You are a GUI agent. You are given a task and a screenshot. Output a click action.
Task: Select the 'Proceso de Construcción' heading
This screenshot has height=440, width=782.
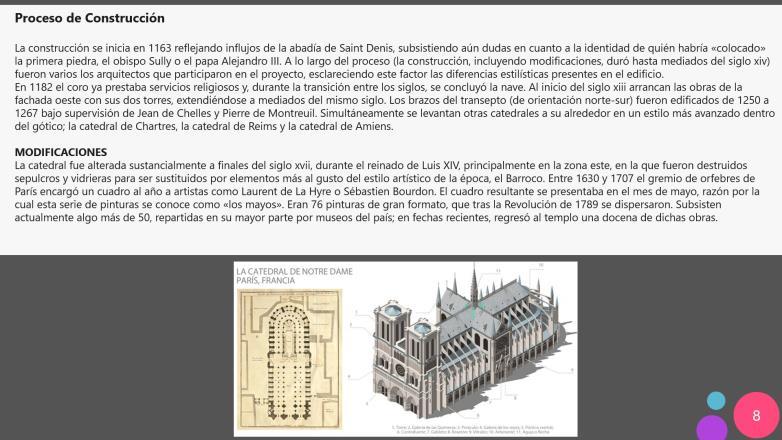tap(90, 18)
